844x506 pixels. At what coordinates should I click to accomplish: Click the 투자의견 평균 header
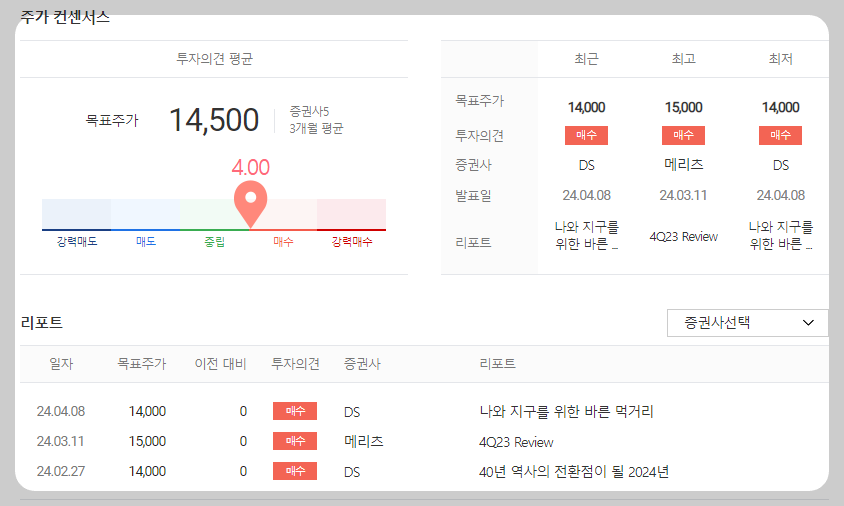point(214,59)
